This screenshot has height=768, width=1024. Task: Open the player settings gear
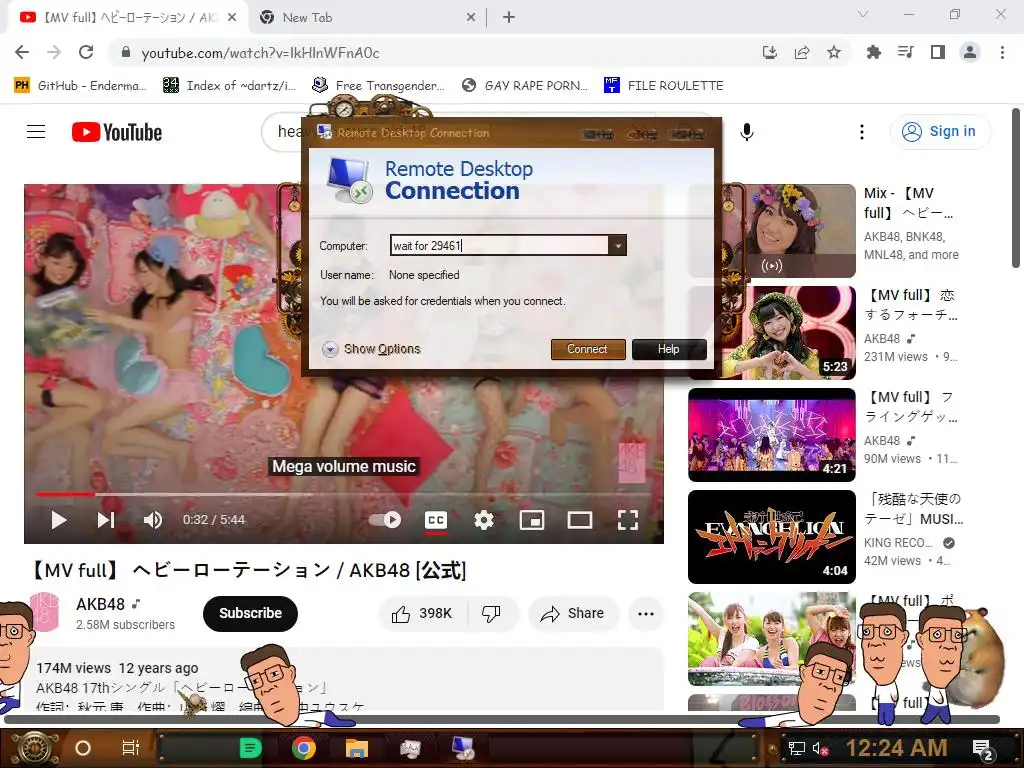(484, 520)
